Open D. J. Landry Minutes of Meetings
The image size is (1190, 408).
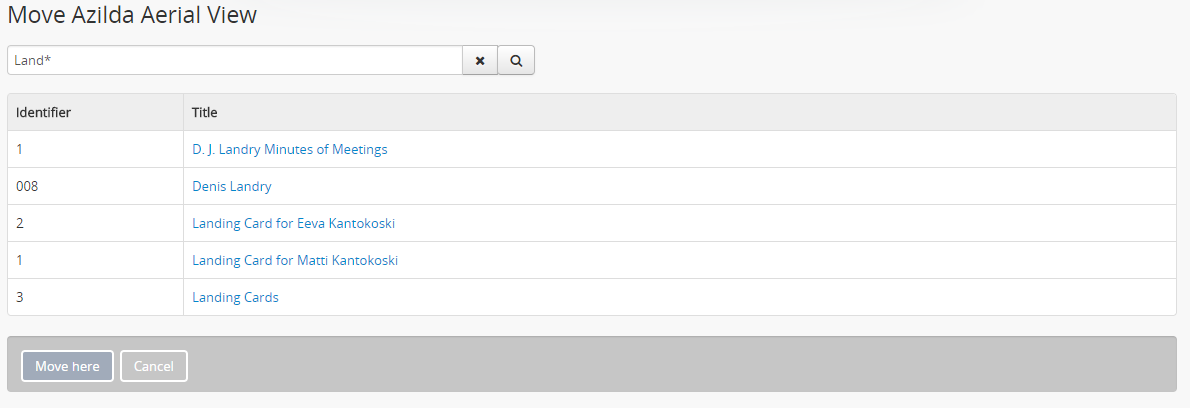click(289, 149)
